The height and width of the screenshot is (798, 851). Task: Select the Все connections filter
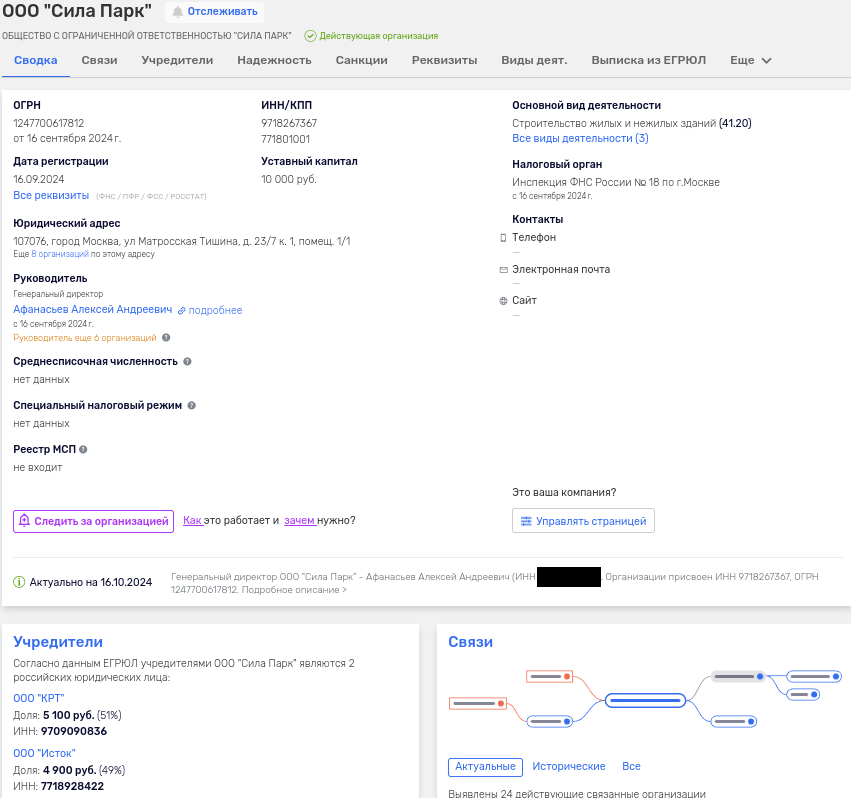tap(631, 767)
